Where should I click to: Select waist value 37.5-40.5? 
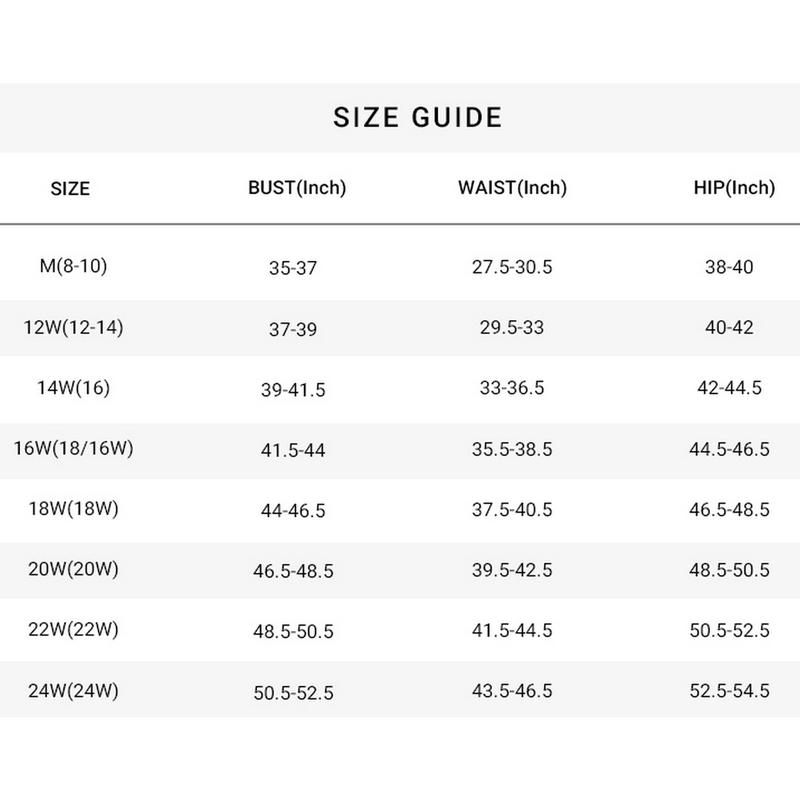click(512, 509)
